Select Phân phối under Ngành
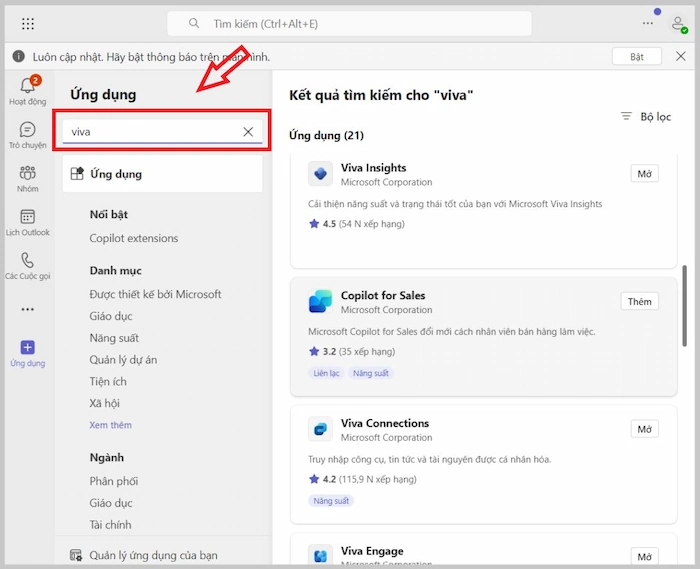This screenshot has width=700, height=569. coord(114,481)
